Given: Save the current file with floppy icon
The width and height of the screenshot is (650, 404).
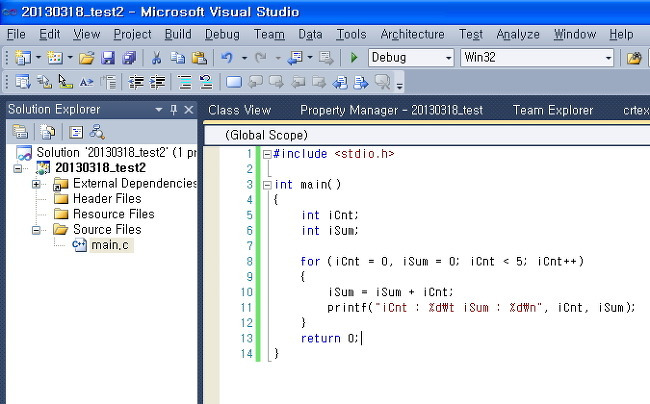Looking at the screenshot, I should [x=108, y=58].
